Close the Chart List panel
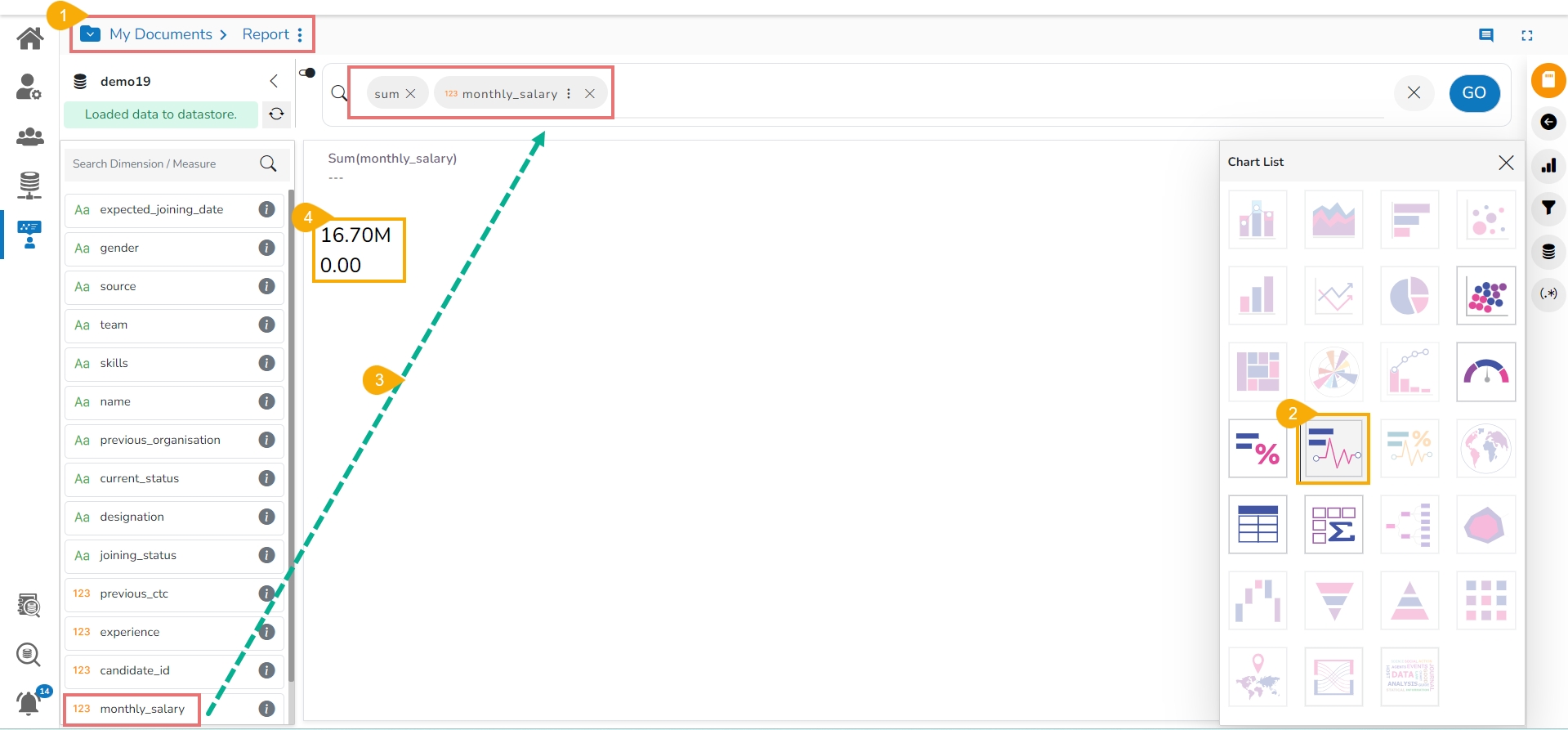The height and width of the screenshot is (730, 1568). coord(1506,163)
